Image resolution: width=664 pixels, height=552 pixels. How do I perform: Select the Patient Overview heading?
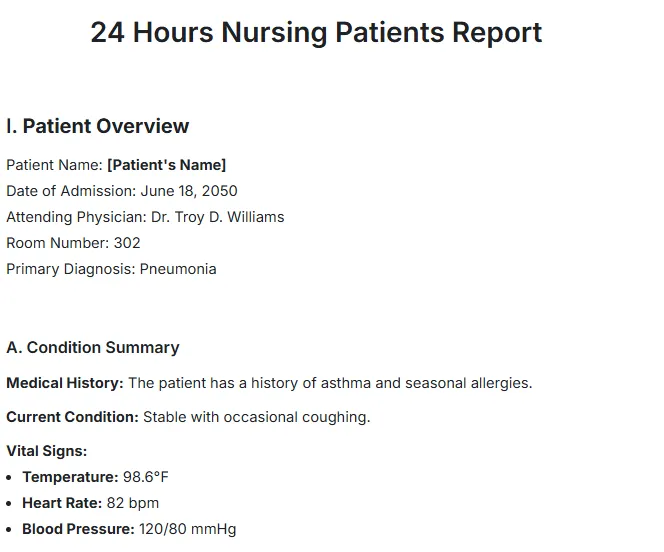(98, 126)
